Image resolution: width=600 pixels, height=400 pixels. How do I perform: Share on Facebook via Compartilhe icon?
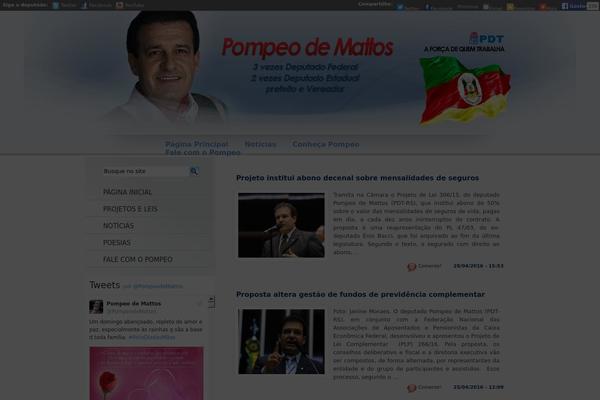[428, 7]
